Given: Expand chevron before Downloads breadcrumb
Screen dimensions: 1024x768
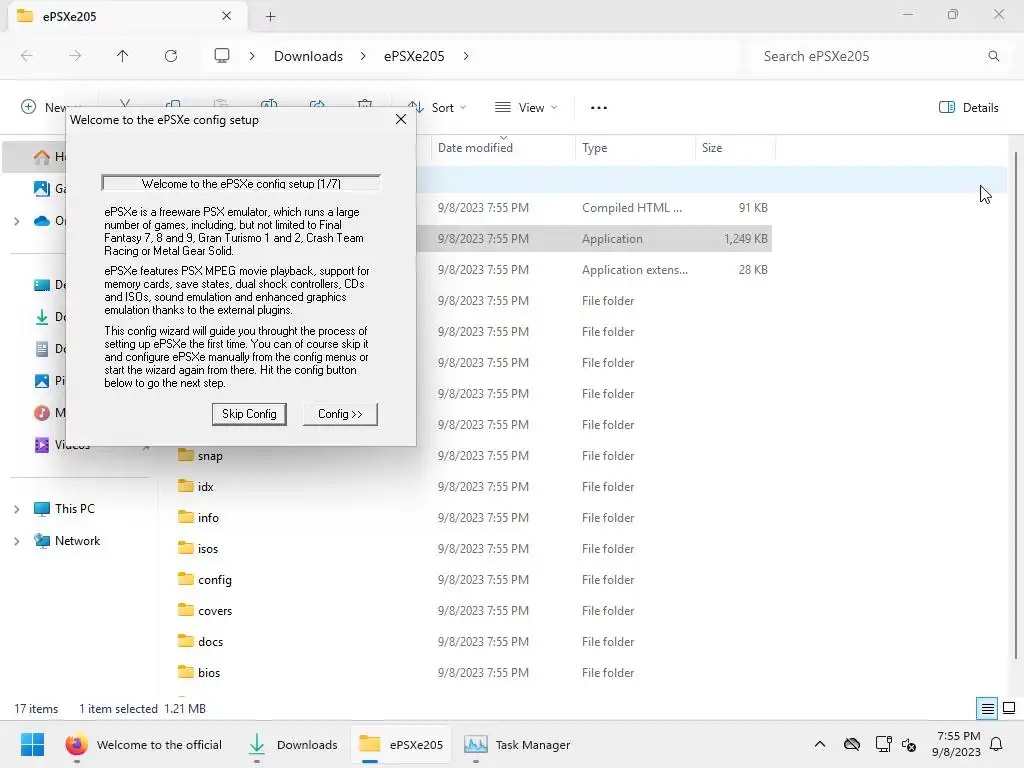Looking at the screenshot, I should (252, 56).
